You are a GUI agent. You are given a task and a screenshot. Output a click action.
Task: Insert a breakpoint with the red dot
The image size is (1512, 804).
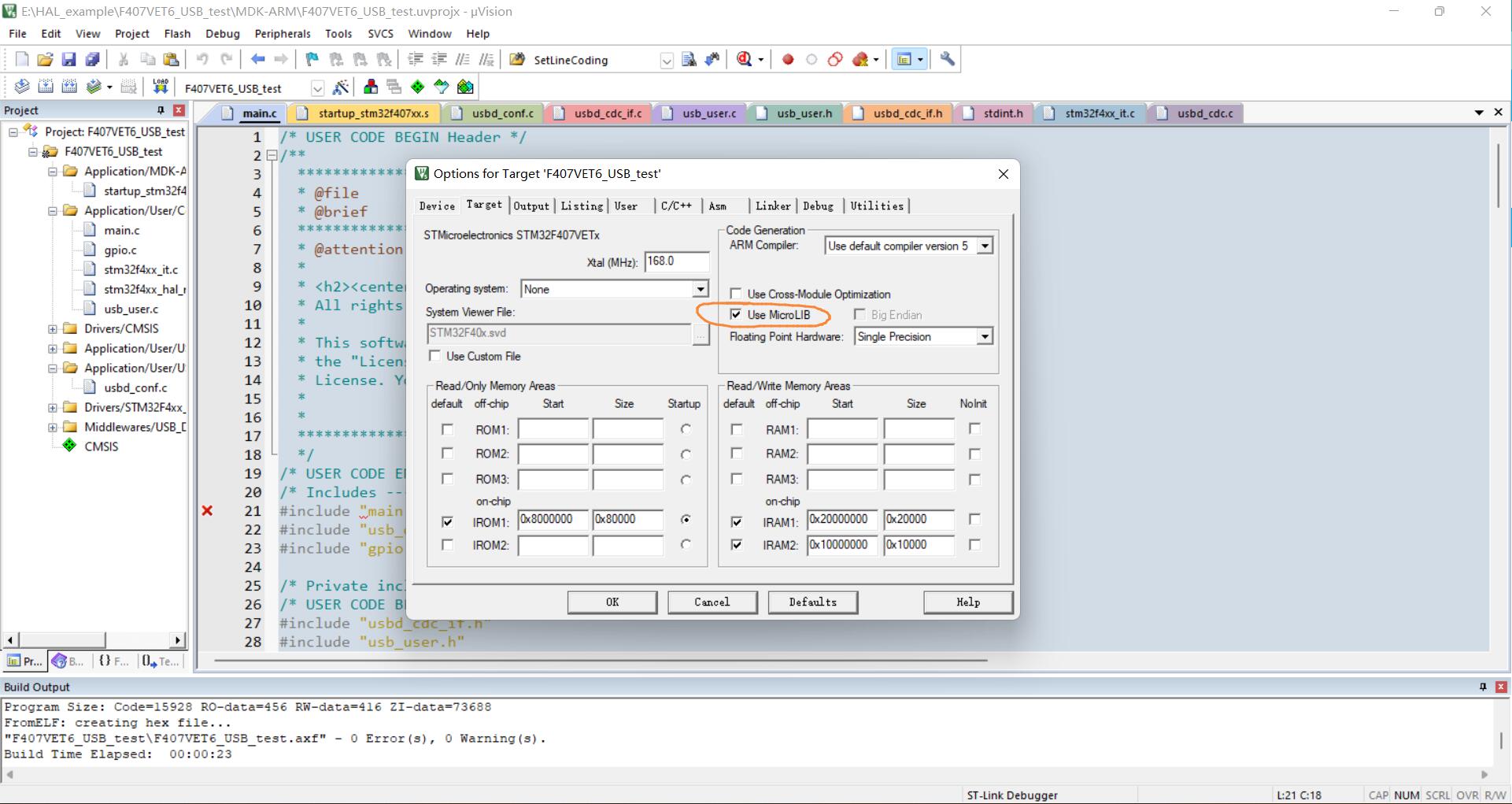coord(788,59)
